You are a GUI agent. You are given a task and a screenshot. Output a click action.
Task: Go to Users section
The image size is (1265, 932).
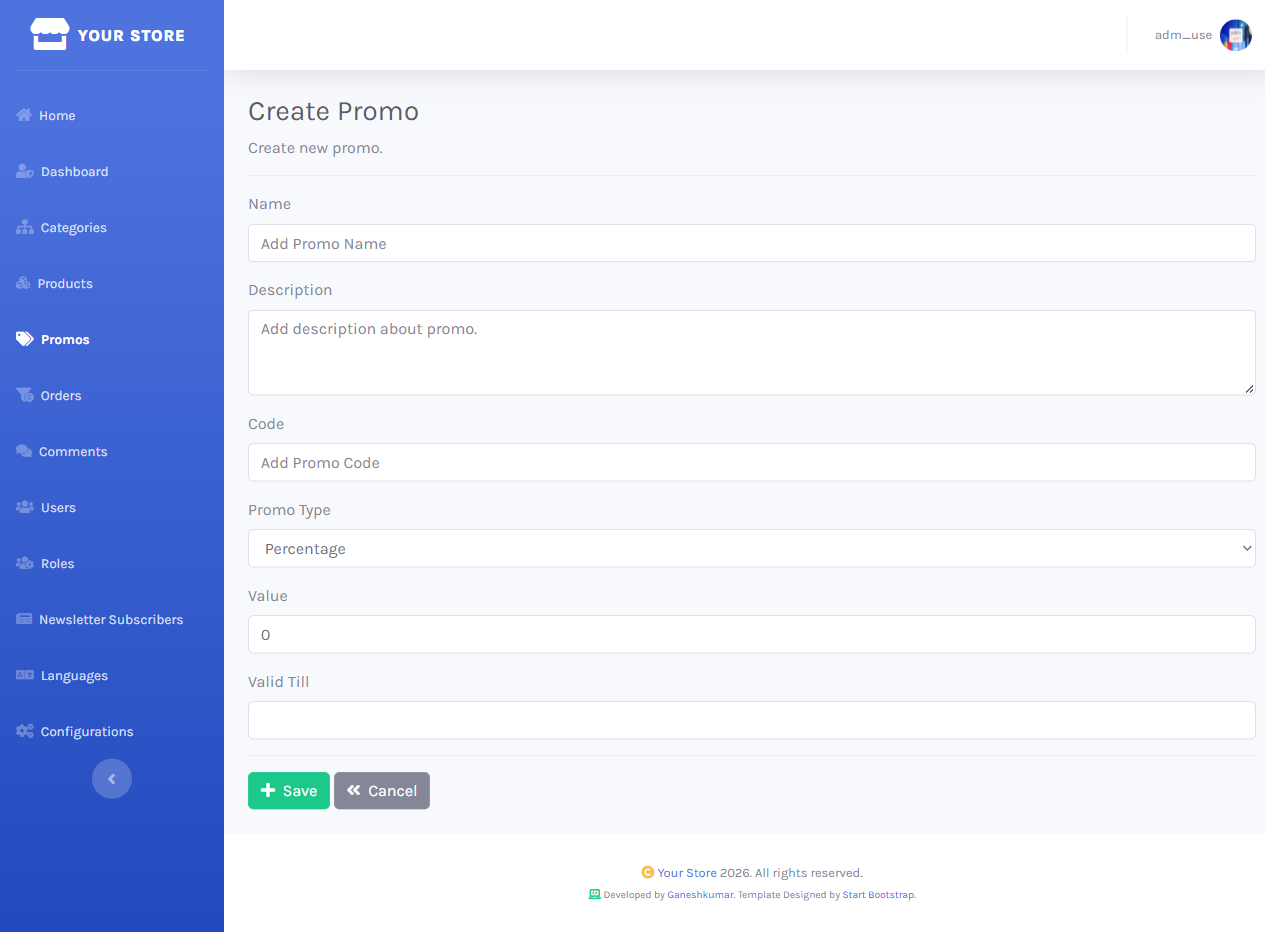point(58,508)
